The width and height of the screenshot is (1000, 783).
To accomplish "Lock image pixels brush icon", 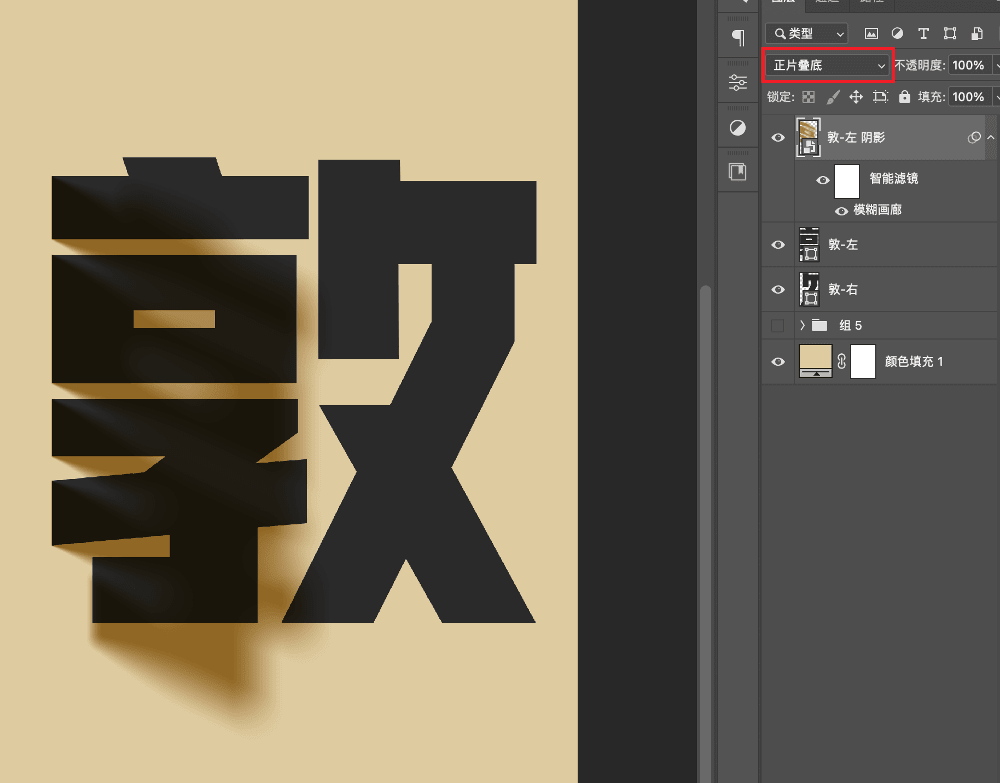I will tap(833, 97).
